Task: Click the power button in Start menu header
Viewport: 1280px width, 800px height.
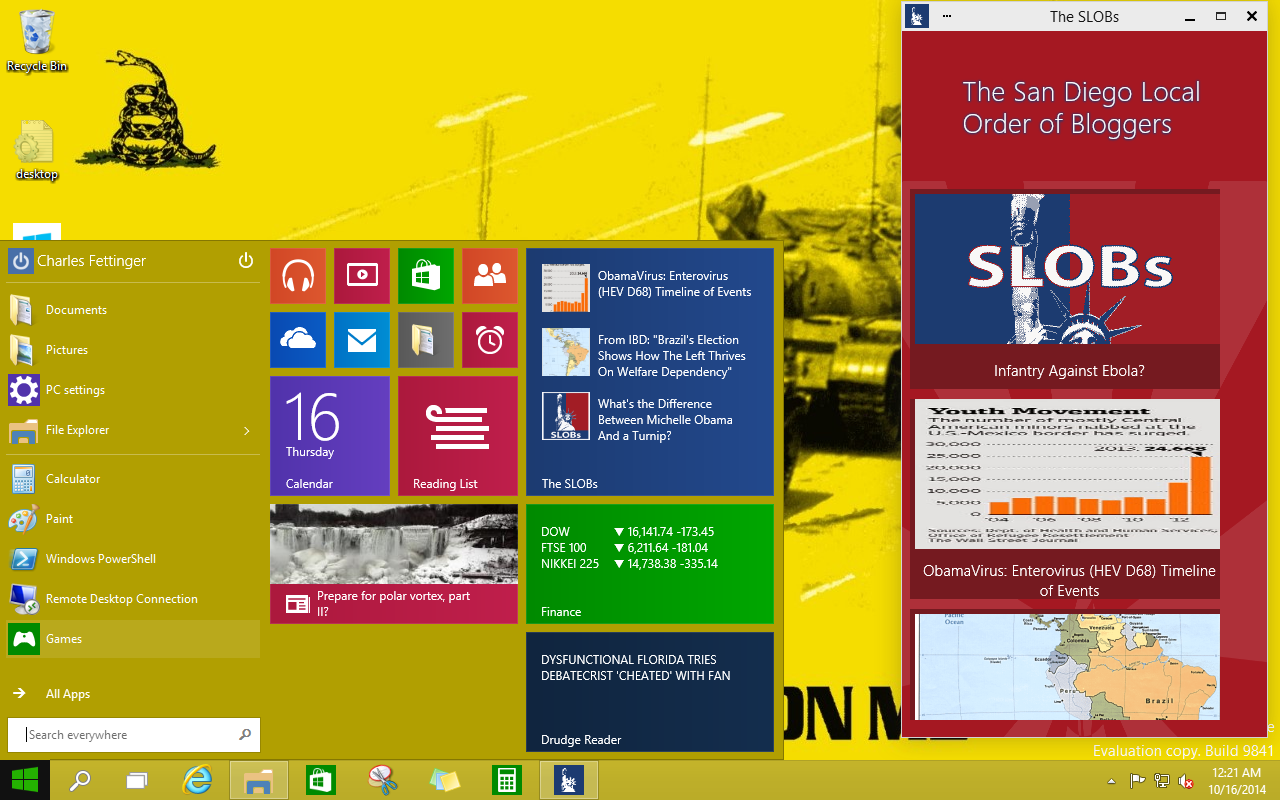Action: (246, 261)
